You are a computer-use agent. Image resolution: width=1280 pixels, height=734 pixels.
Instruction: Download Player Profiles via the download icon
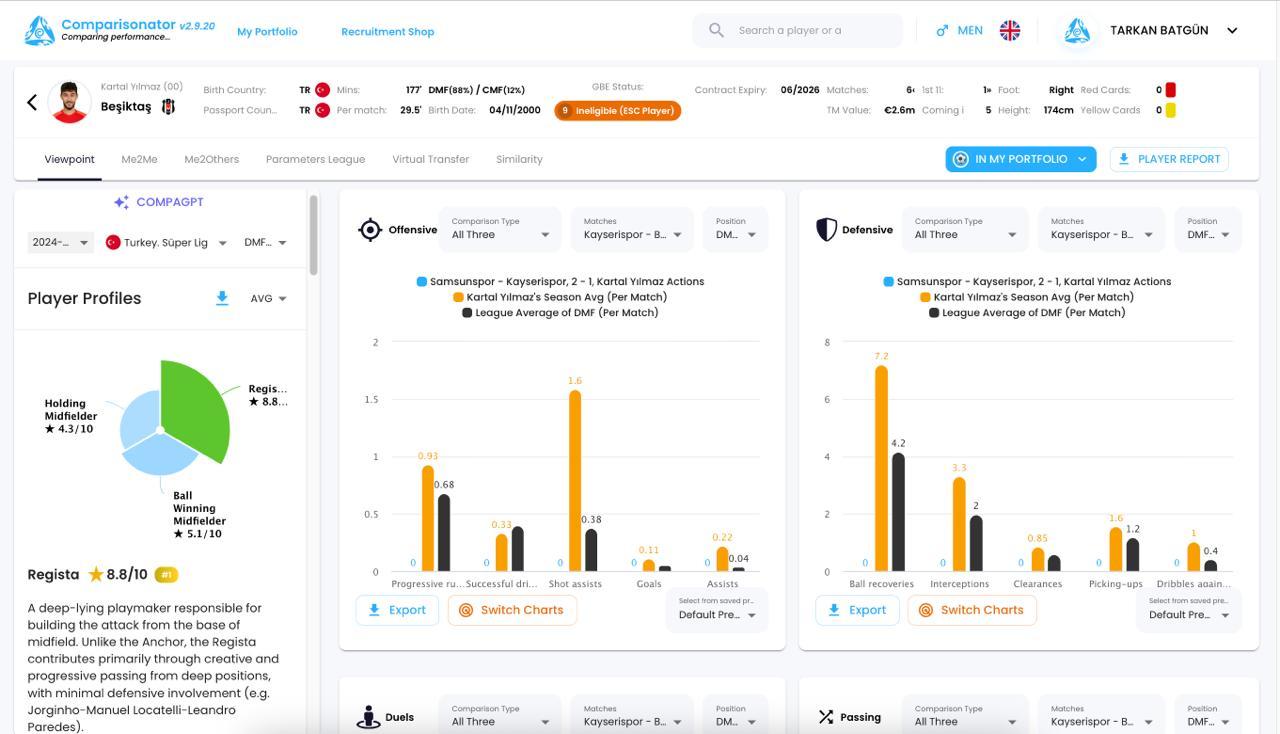pos(222,298)
